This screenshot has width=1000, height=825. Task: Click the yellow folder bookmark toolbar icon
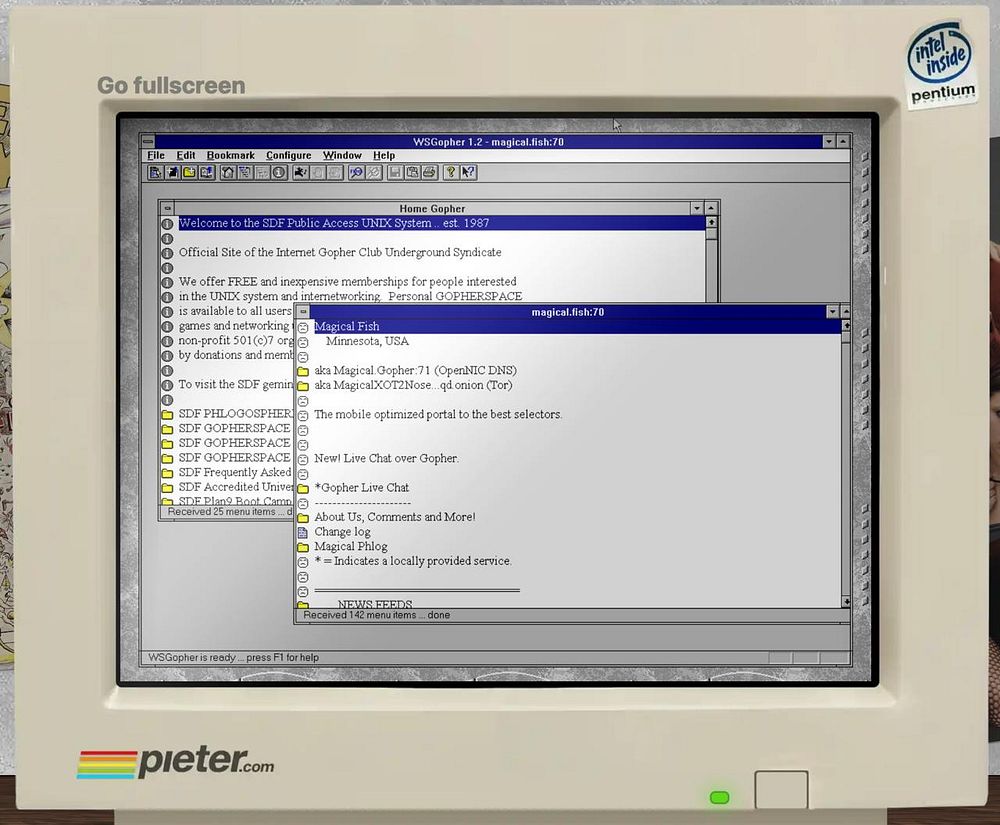pyautogui.click(x=189, y=172)
